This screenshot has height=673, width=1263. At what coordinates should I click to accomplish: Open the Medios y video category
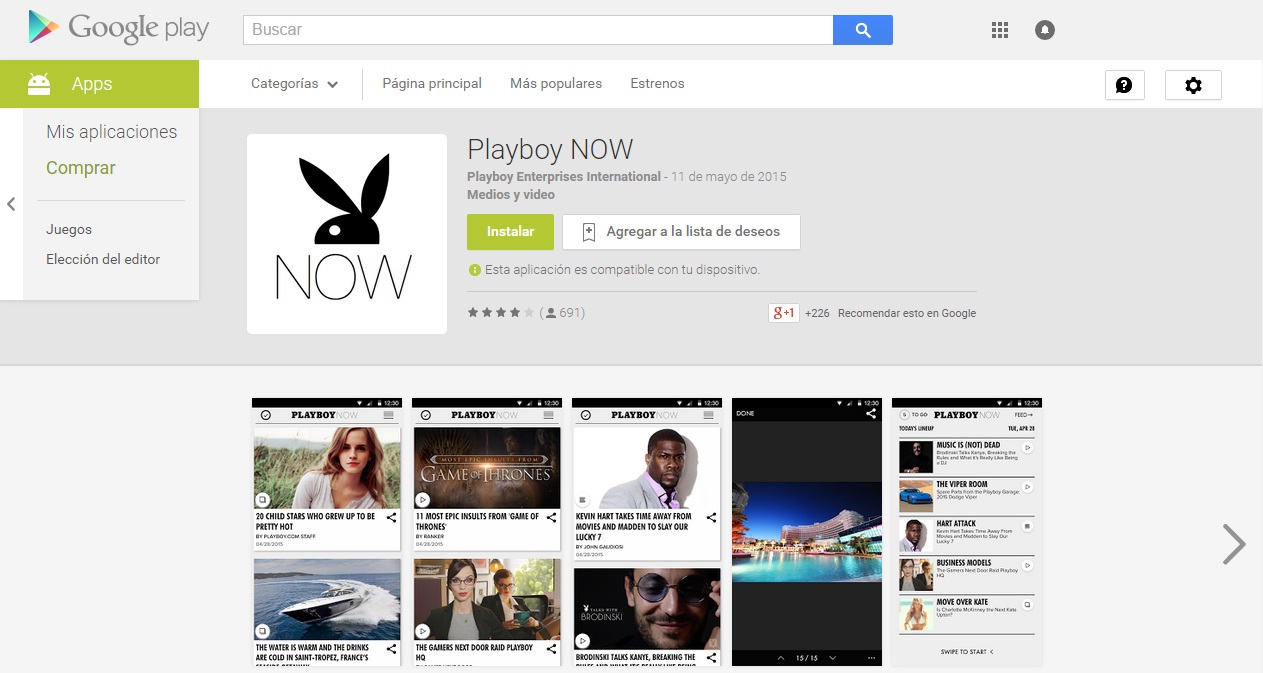511,195
